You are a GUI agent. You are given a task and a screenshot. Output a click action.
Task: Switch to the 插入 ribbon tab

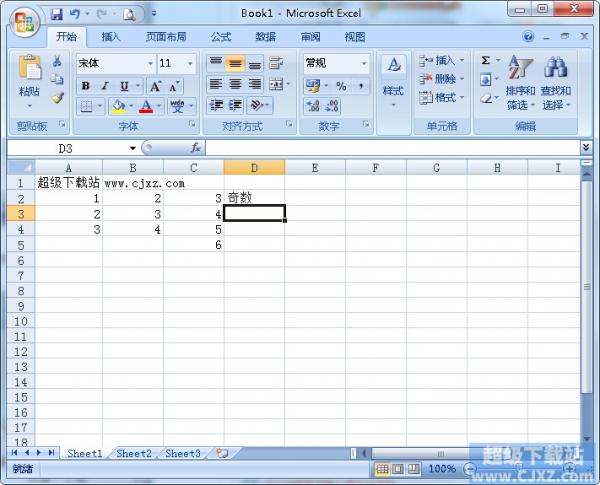pos(111,37)
